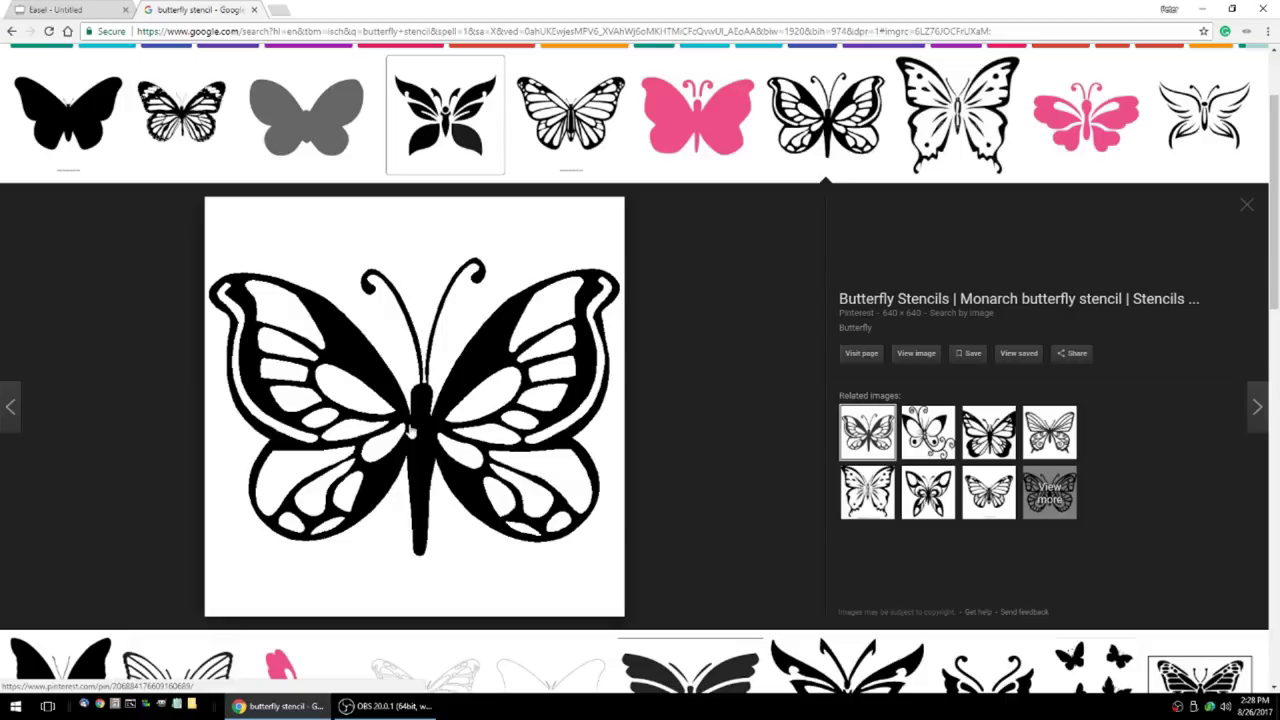The image size is (1280, 720).
Task: Close the image preview panel
Action: pyautogui.click(x=1246, y=205)
